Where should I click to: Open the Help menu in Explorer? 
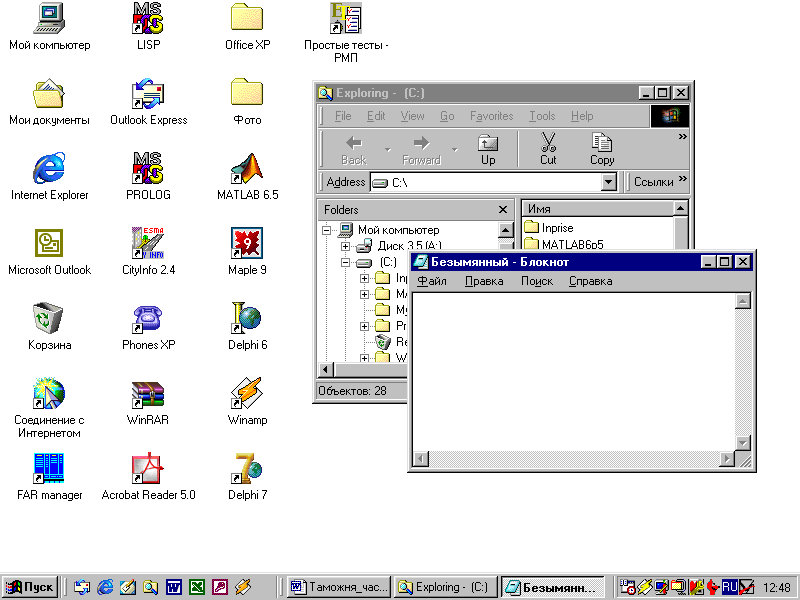(x=582, y=116)
